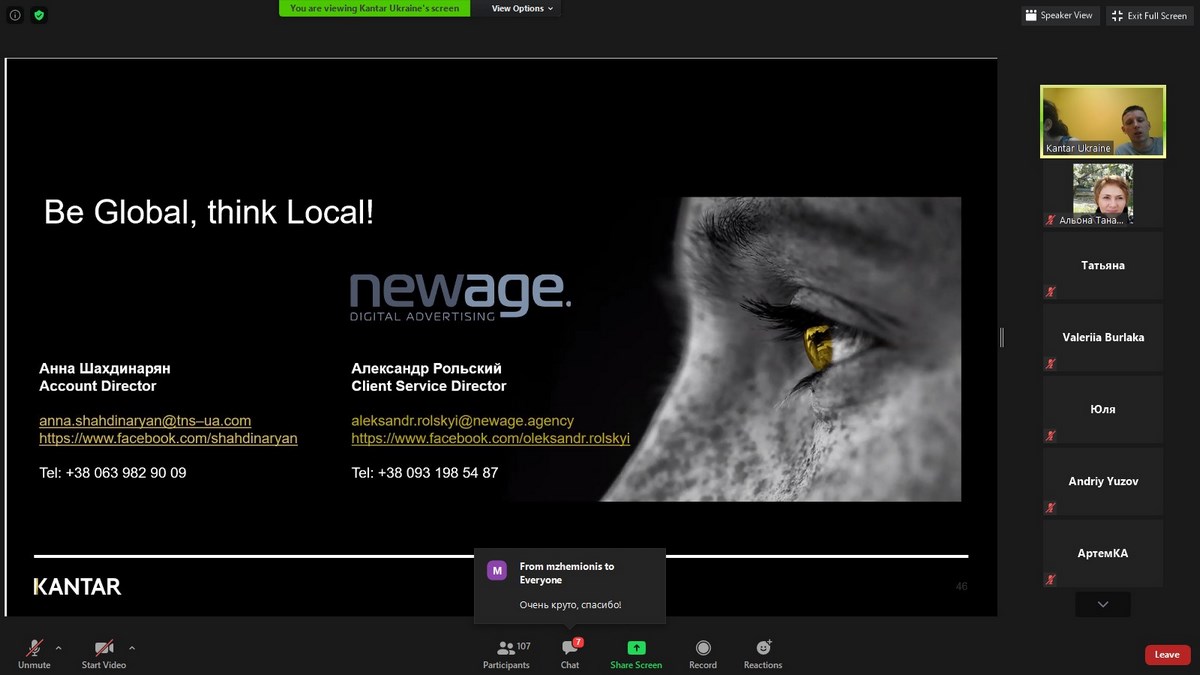Click the Share Screen button
Image resolution: width=1200 pixels, height=675 pixels.
coord(636,654)
